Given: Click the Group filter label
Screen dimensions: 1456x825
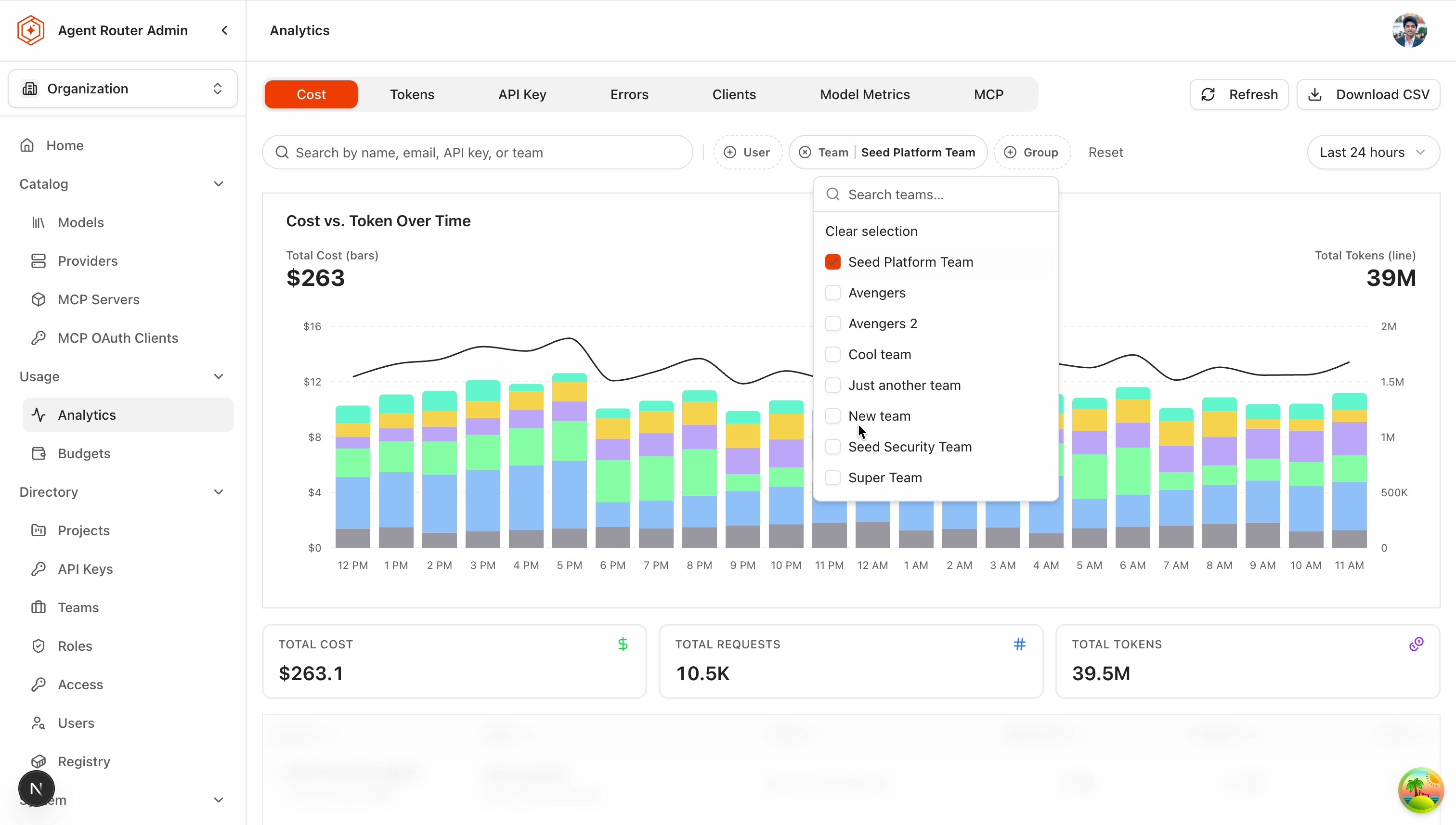Looking at the screenshot, I should point(1040,153).
